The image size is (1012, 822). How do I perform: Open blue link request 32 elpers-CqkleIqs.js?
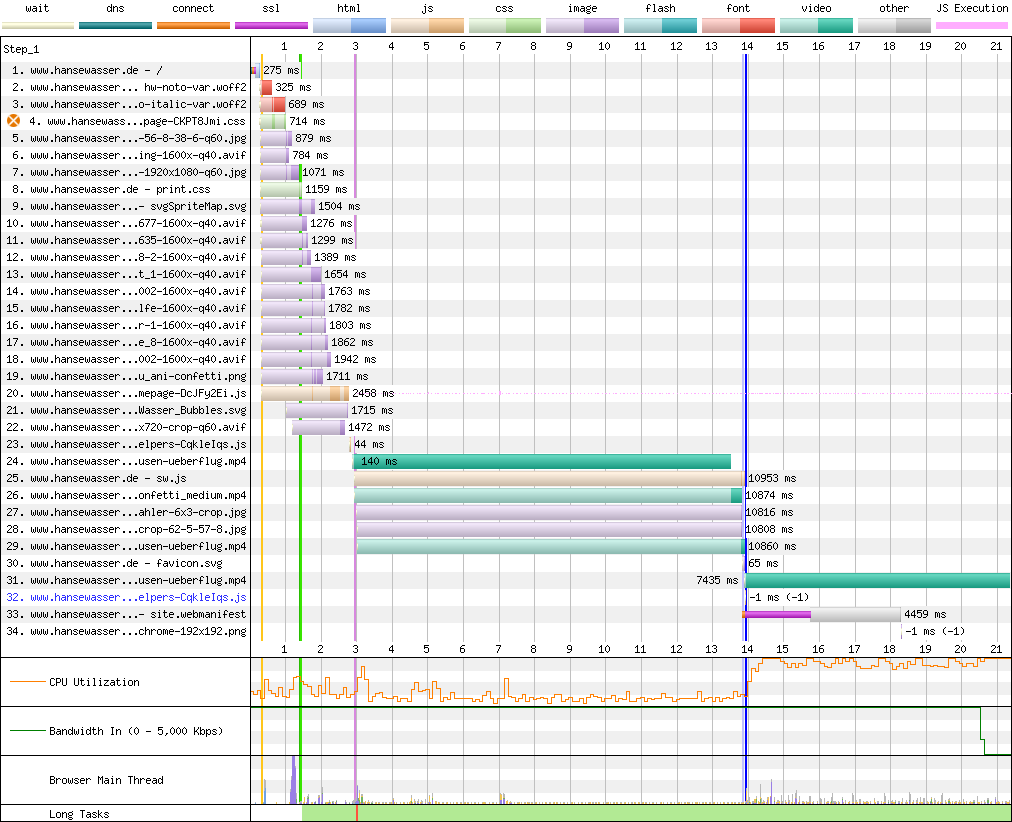click(x=126, y=597)
